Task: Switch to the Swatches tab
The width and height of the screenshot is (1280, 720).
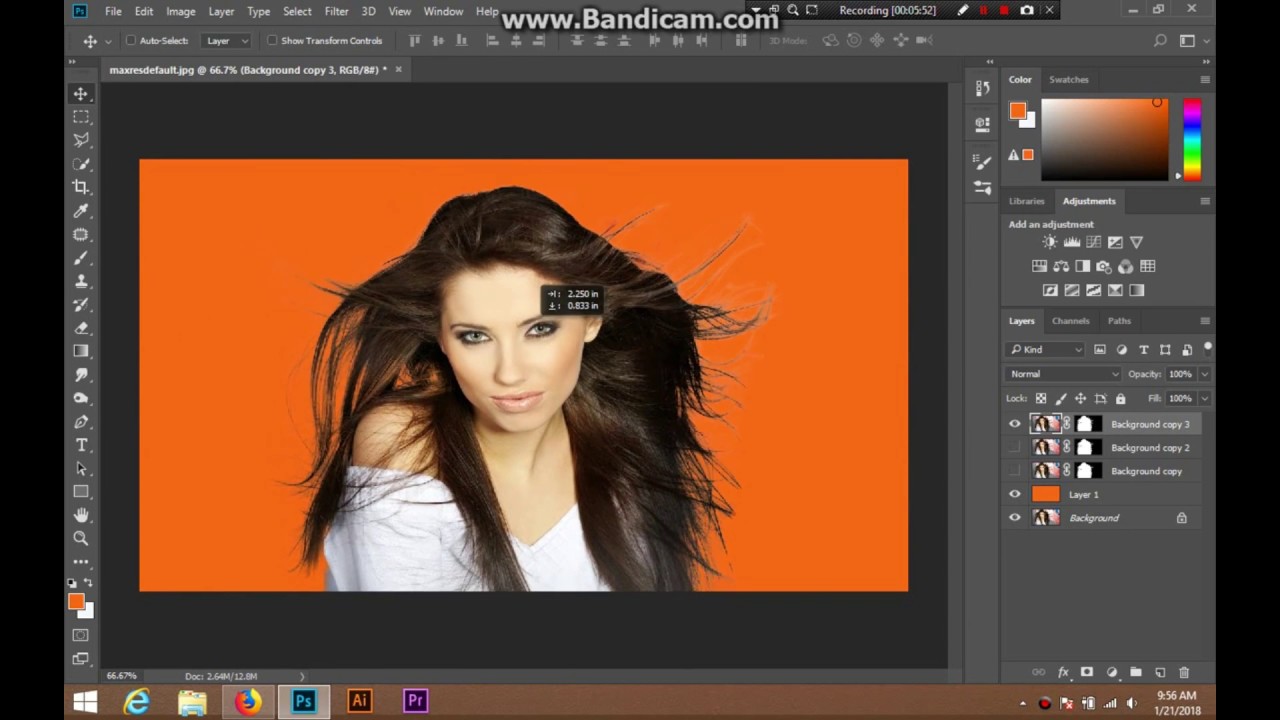Action: (x=1068, y=79)
